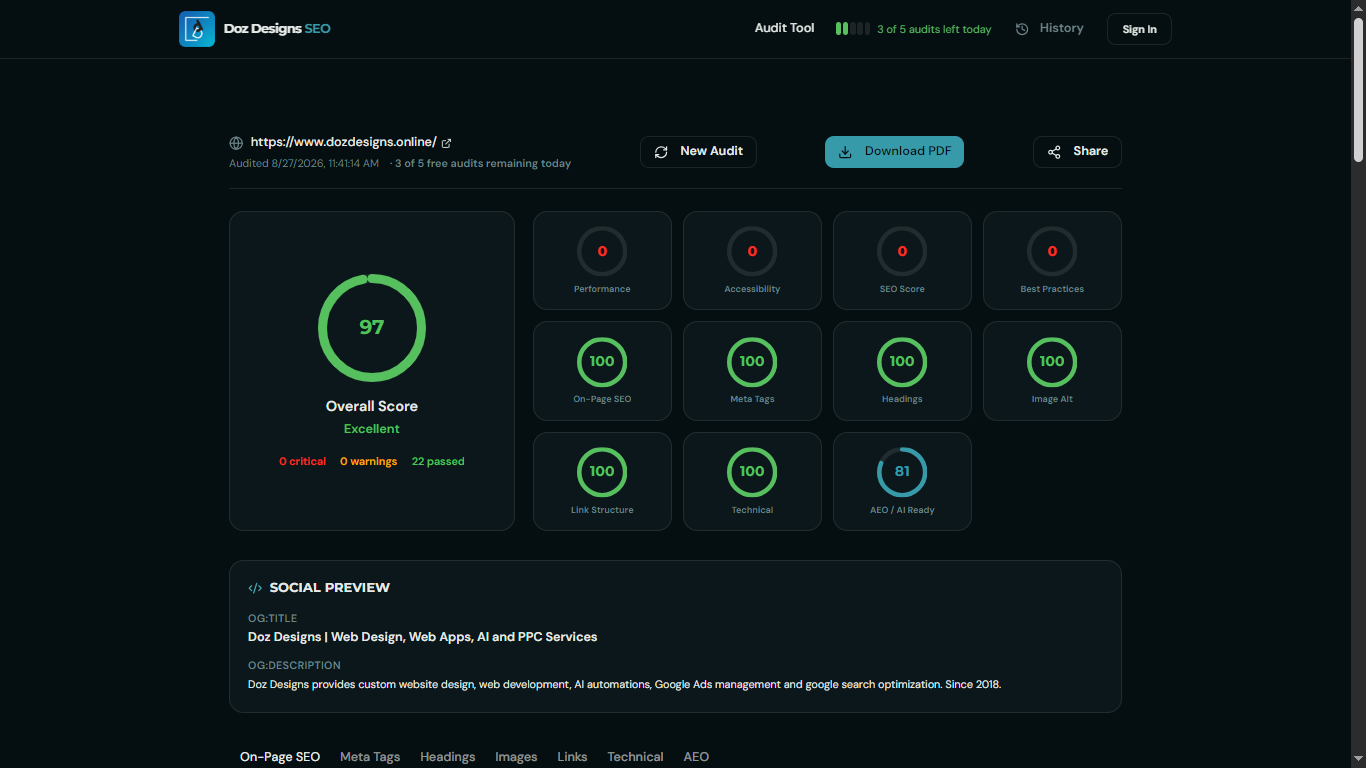
Task: Click the Accessibility score ring
Action: 752,251
